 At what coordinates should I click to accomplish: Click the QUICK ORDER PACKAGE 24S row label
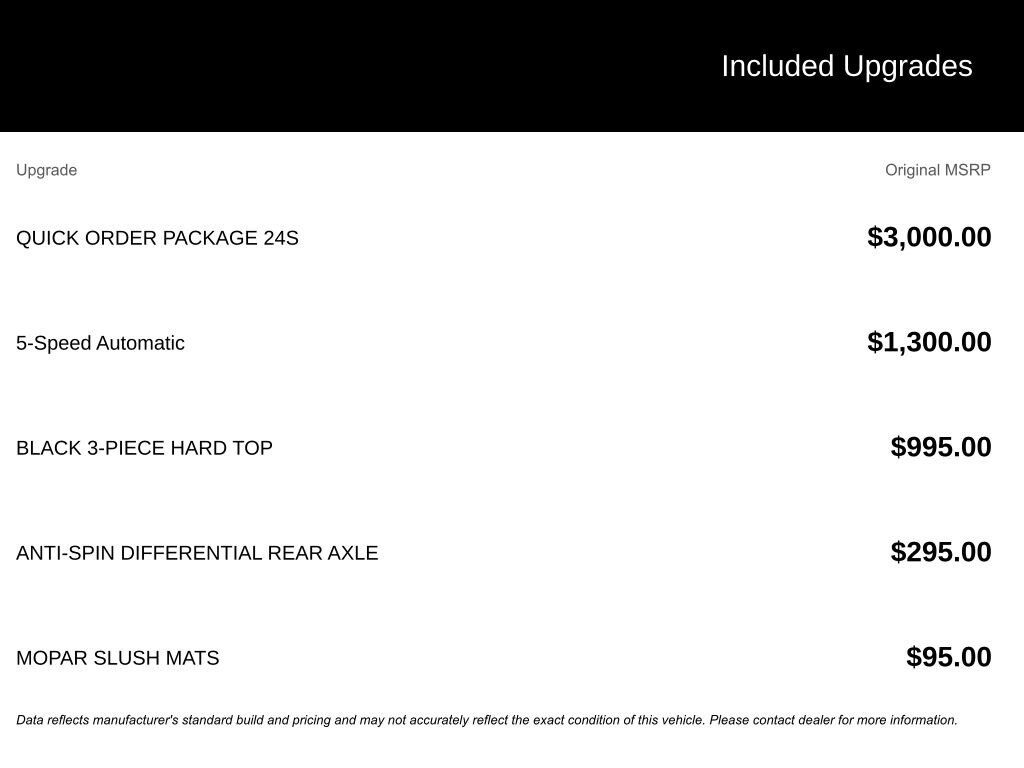pyautogui.click(x=157, y=238)
